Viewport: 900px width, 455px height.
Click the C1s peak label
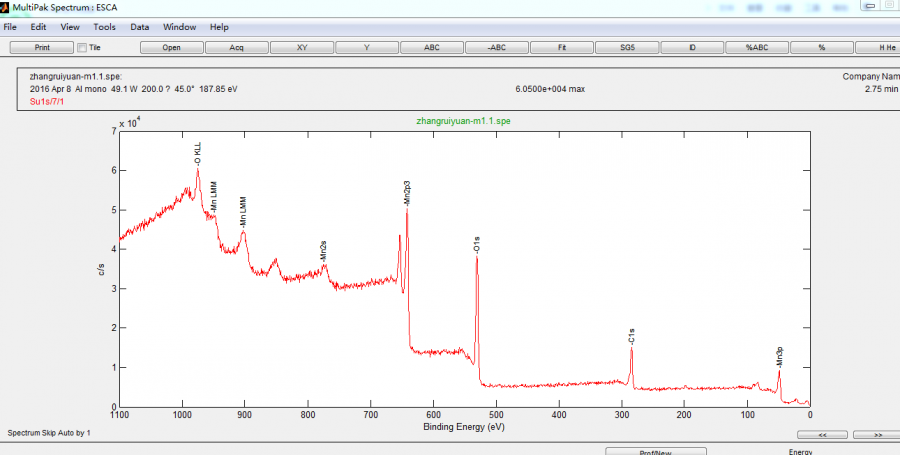tap(631, 337)
